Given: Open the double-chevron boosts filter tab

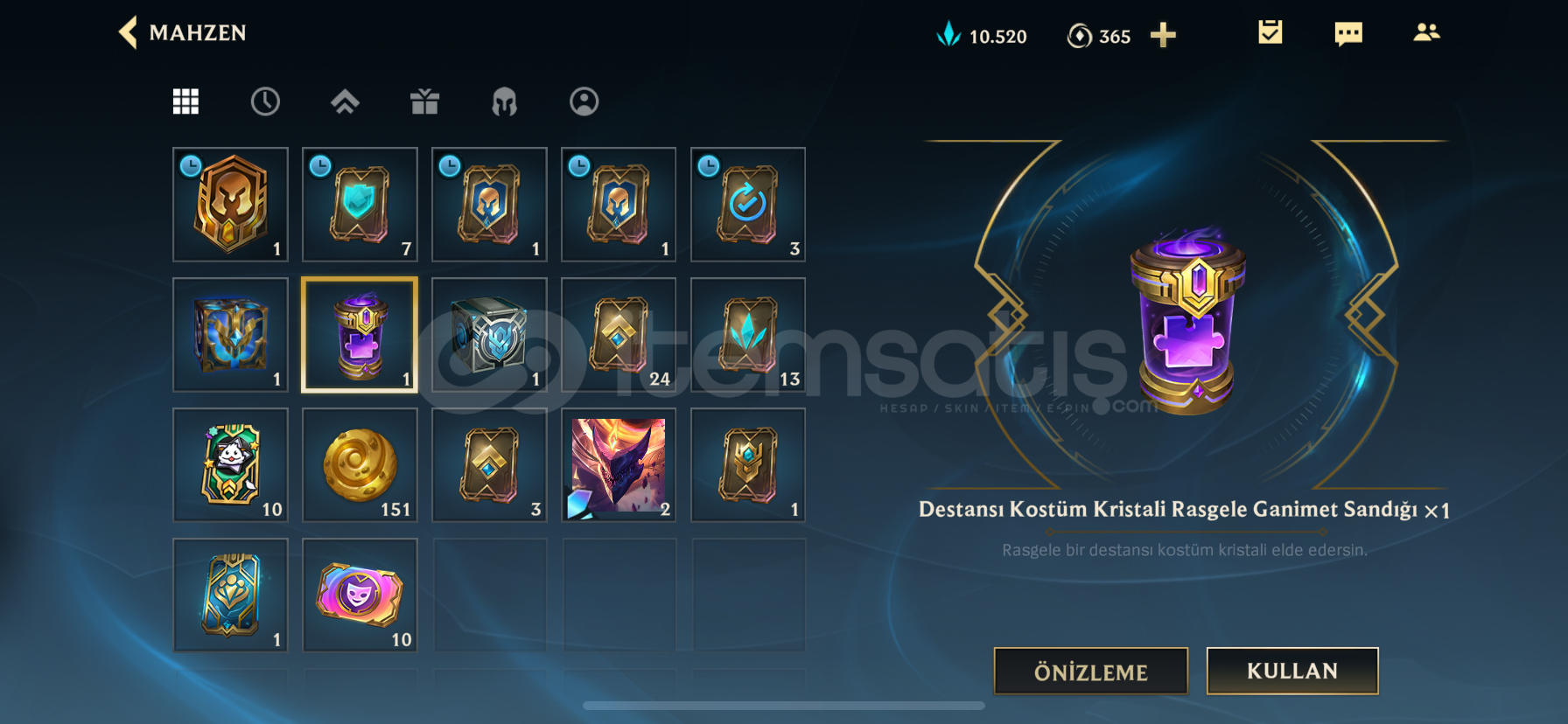Looking at the screenshot, I should [x=345, y=101].
